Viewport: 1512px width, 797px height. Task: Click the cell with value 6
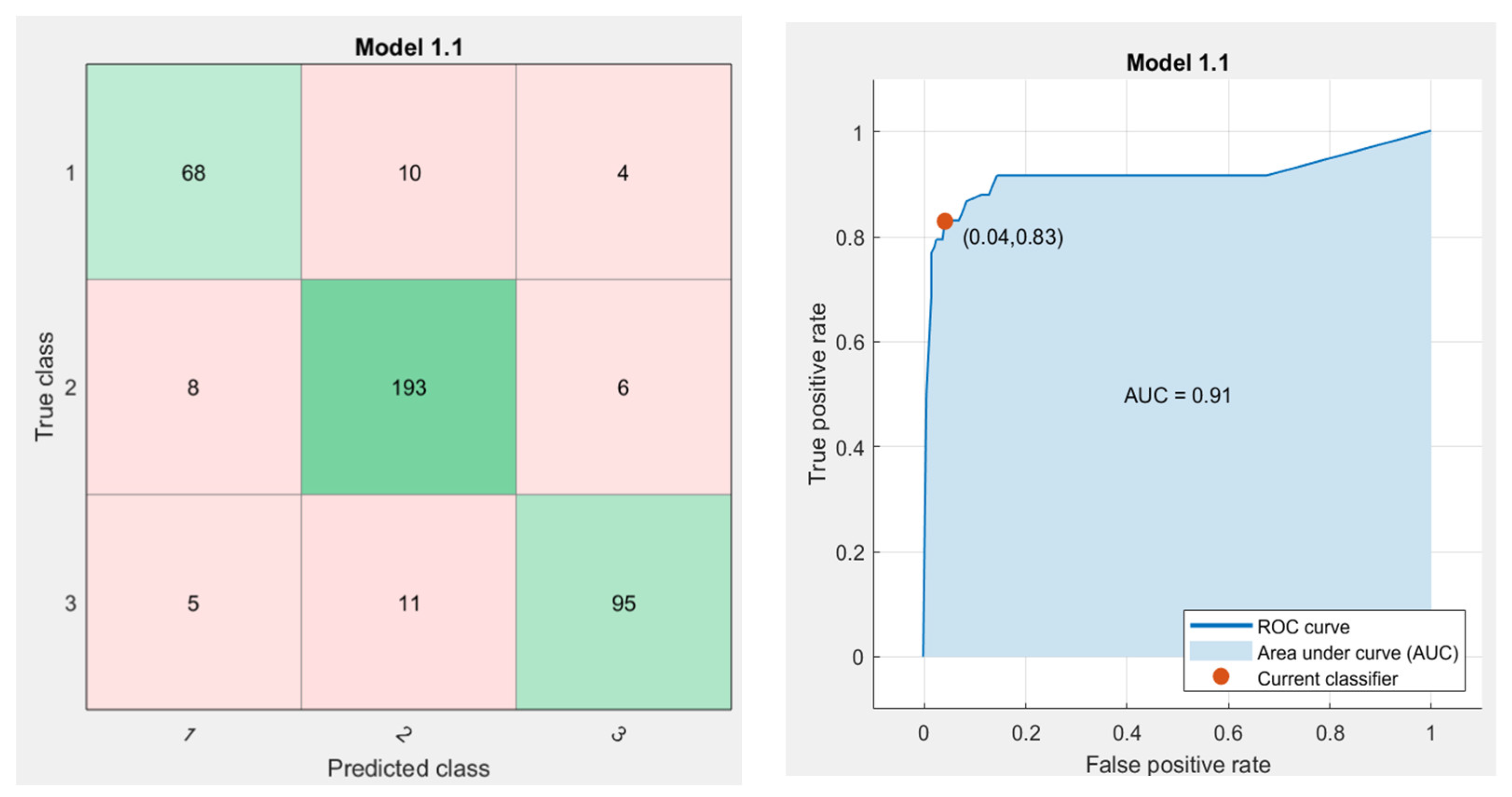click(x=624, y=387)
